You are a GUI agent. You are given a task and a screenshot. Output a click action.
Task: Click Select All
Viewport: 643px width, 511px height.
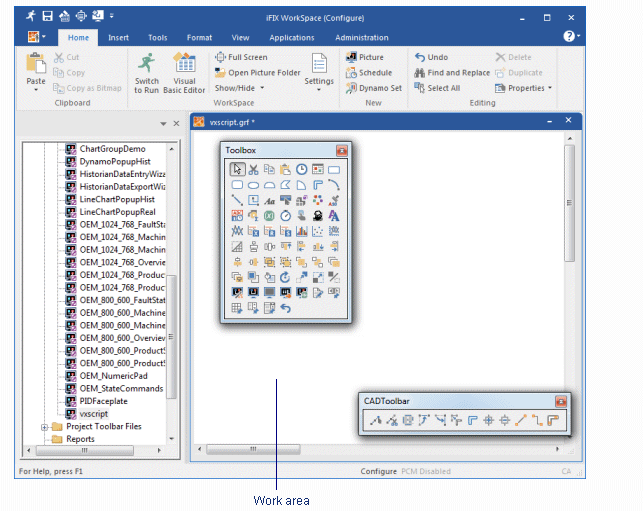(x=437, y=88)
